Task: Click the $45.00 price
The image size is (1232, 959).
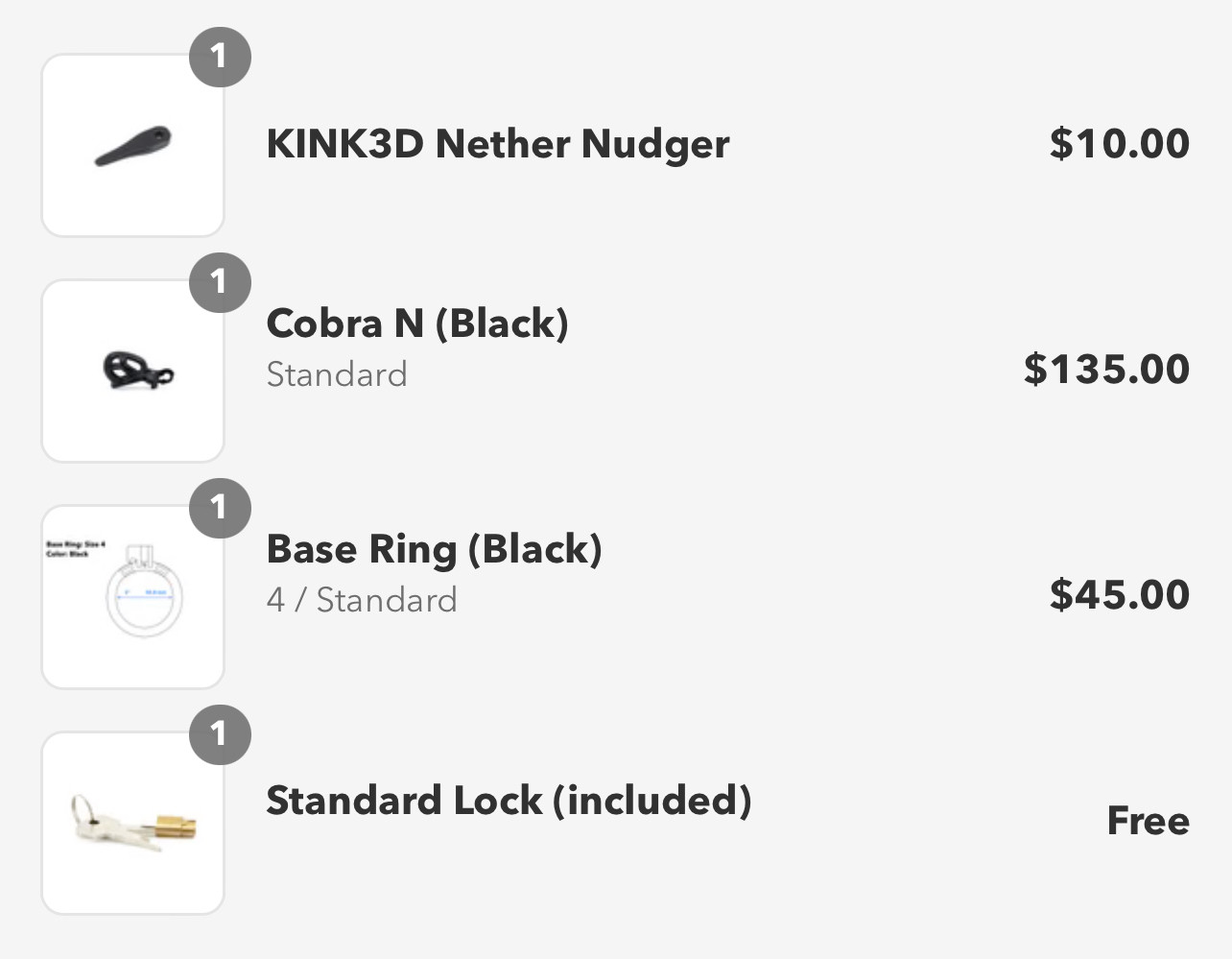Action: pos(1120,595)
